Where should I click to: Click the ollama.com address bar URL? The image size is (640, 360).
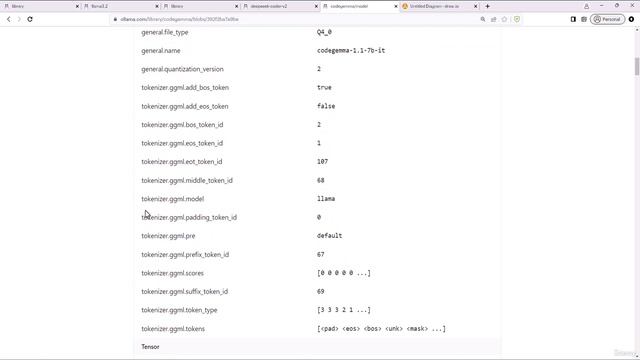180,19
